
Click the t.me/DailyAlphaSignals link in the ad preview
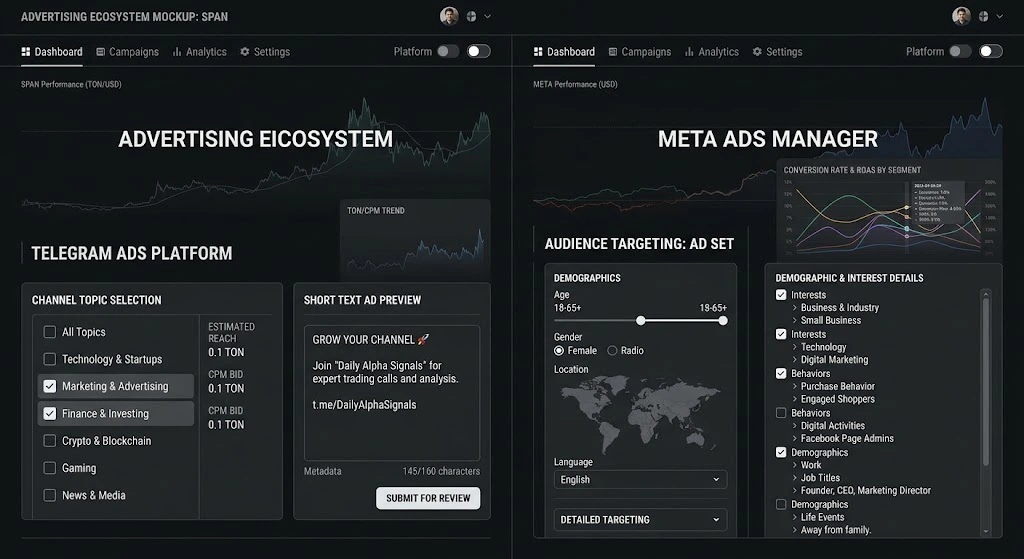(x=364, y=405)
